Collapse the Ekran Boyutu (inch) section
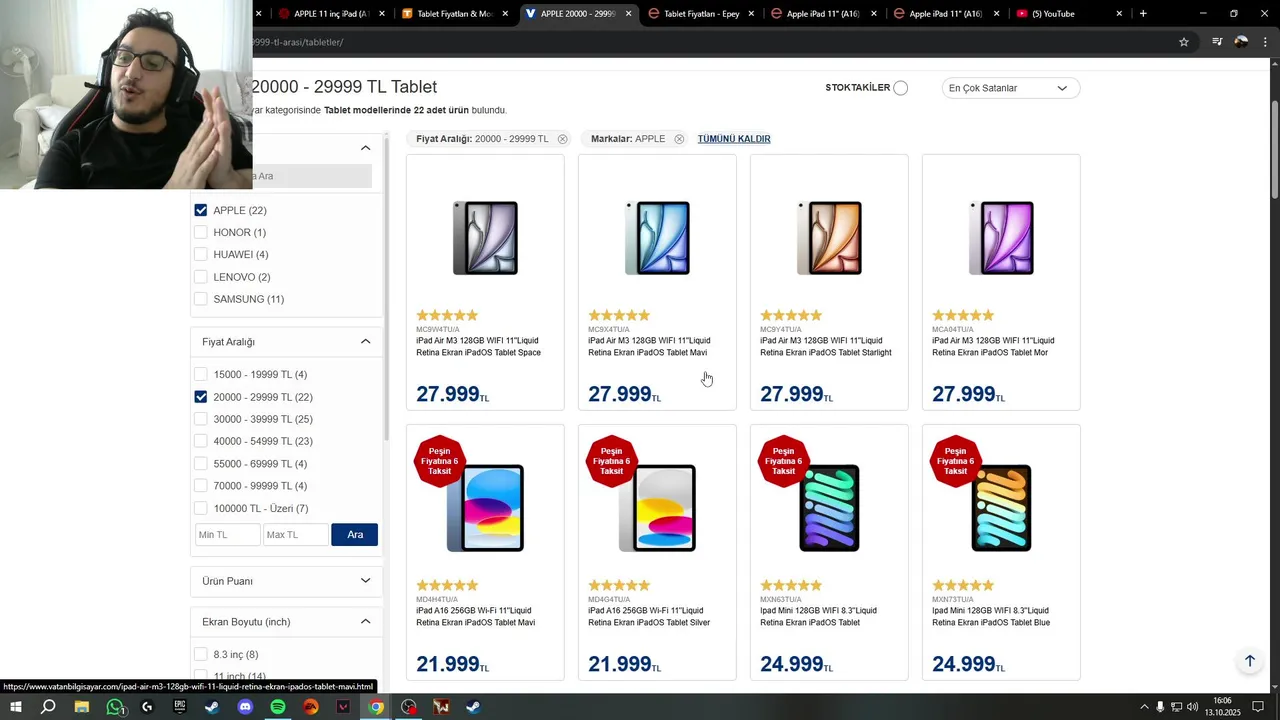The height and width of the screenshot is (720, 1280). click(x=365, y=622)
